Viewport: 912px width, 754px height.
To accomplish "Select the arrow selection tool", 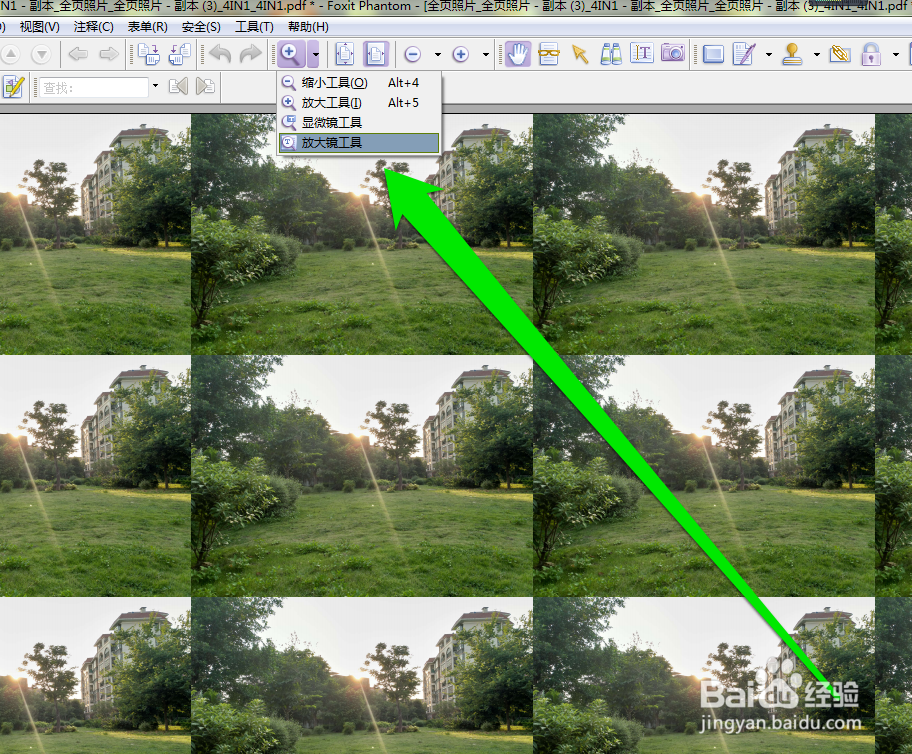I will coord(580,54).
